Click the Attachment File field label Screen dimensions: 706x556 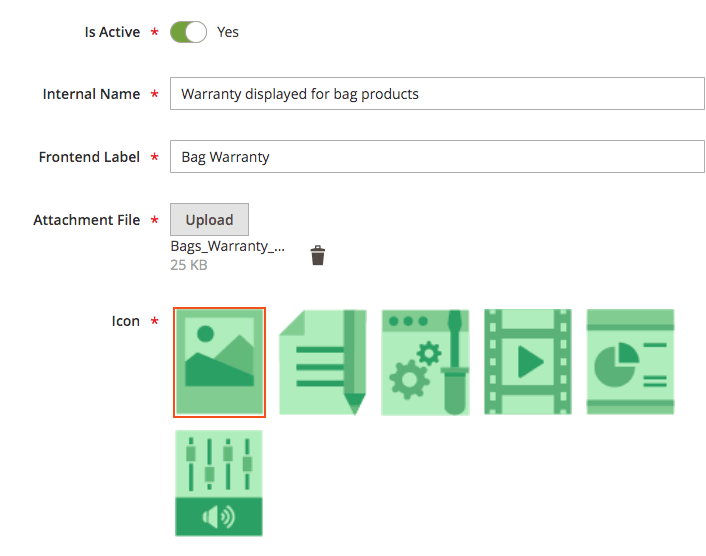coord(86,220)
